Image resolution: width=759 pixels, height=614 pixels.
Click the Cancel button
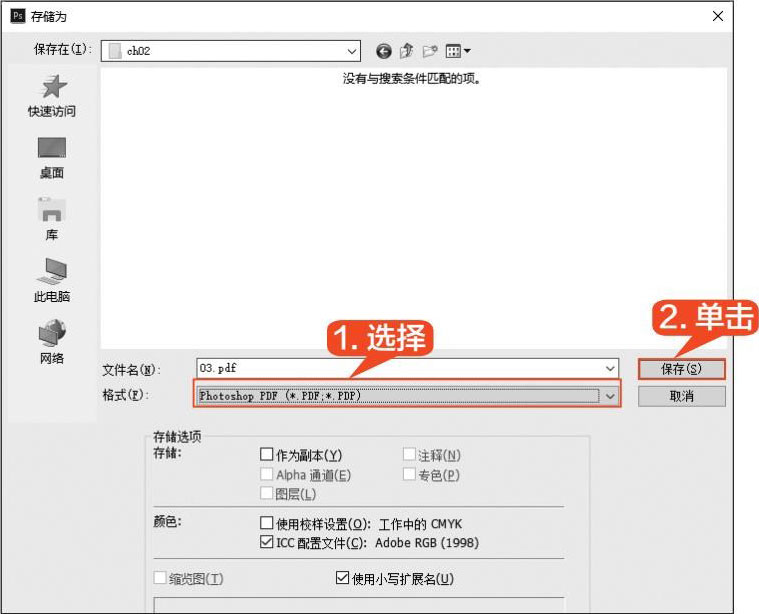click(x=681, y=396)
